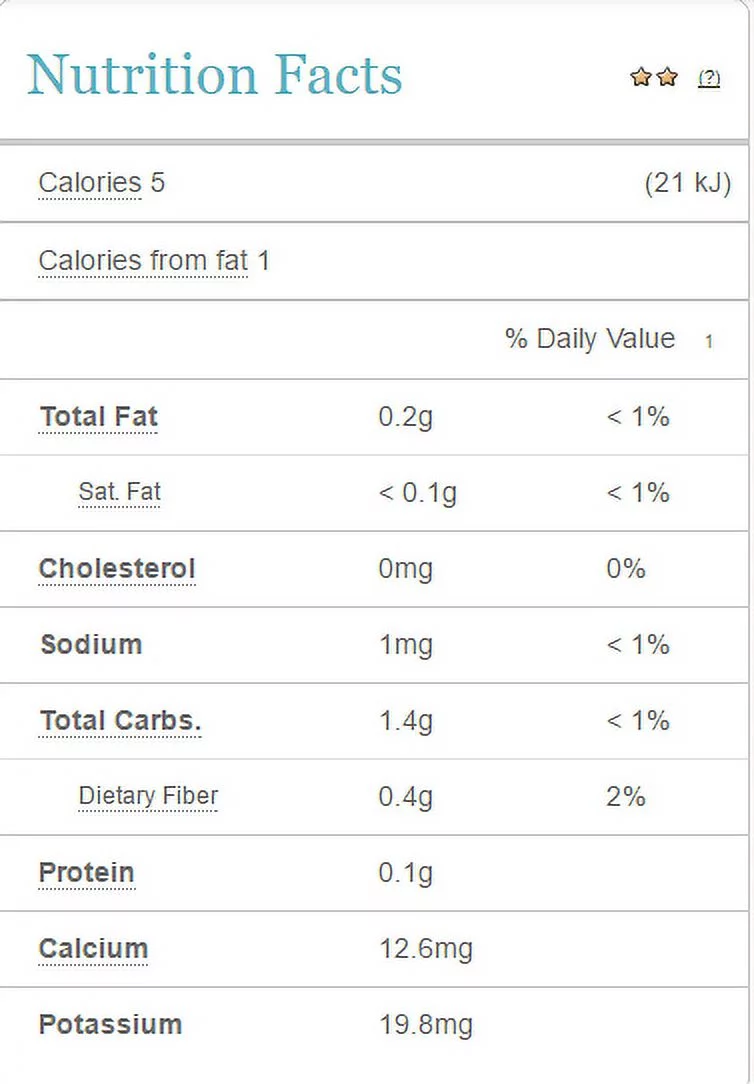Click the first rating star icon
This screenshot has width=754, height=1084.
coord(641,77)
